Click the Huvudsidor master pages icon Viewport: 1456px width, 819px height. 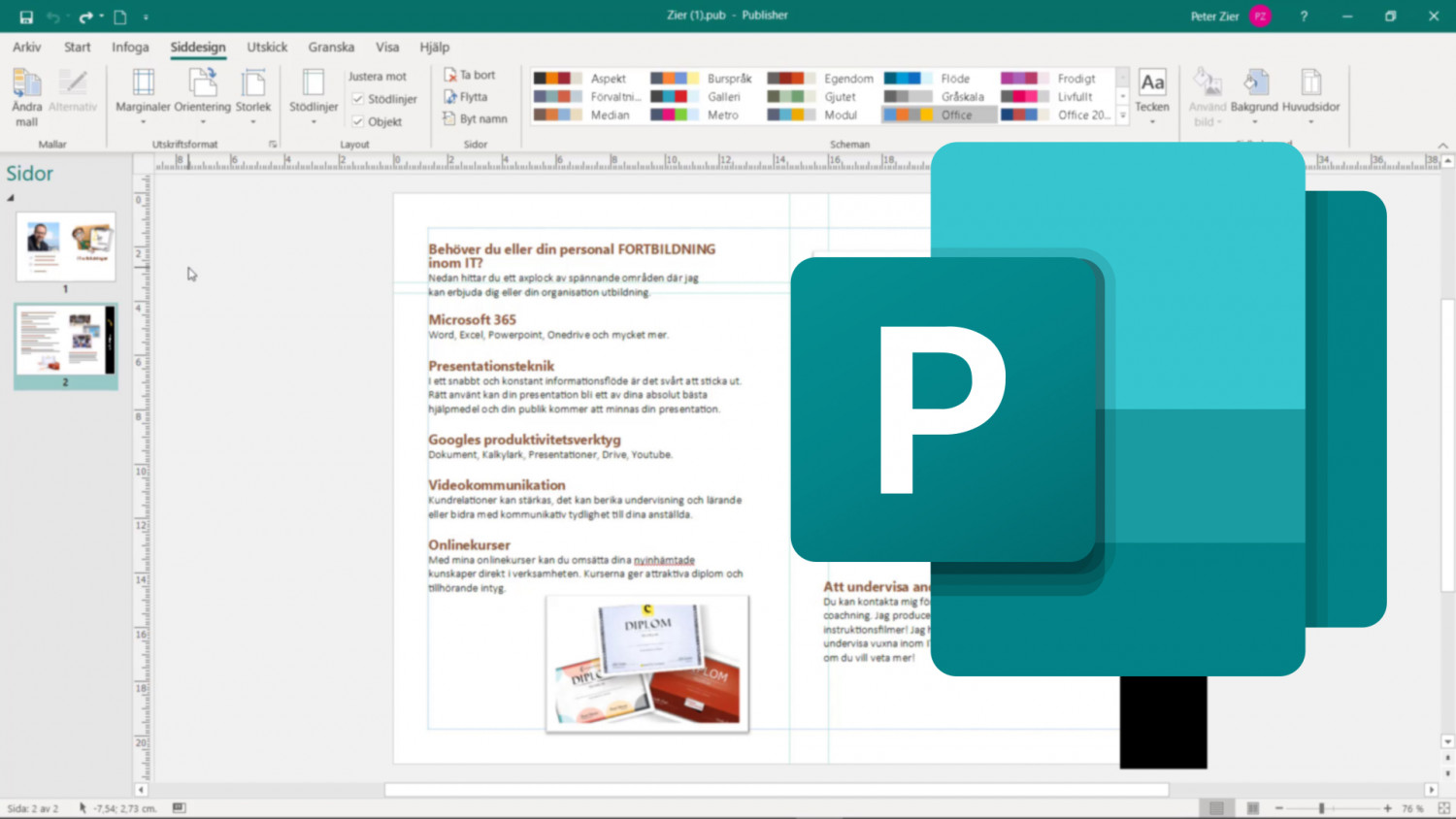point(1310,82)
